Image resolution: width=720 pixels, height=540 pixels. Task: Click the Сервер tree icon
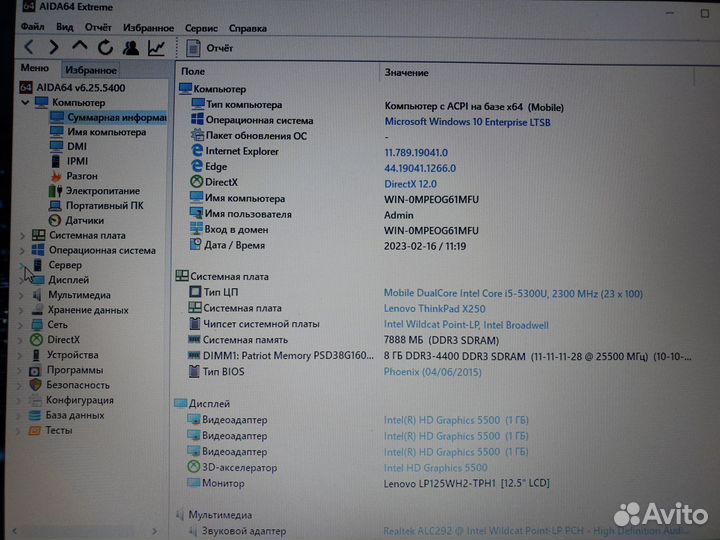[x=38, y=265]
